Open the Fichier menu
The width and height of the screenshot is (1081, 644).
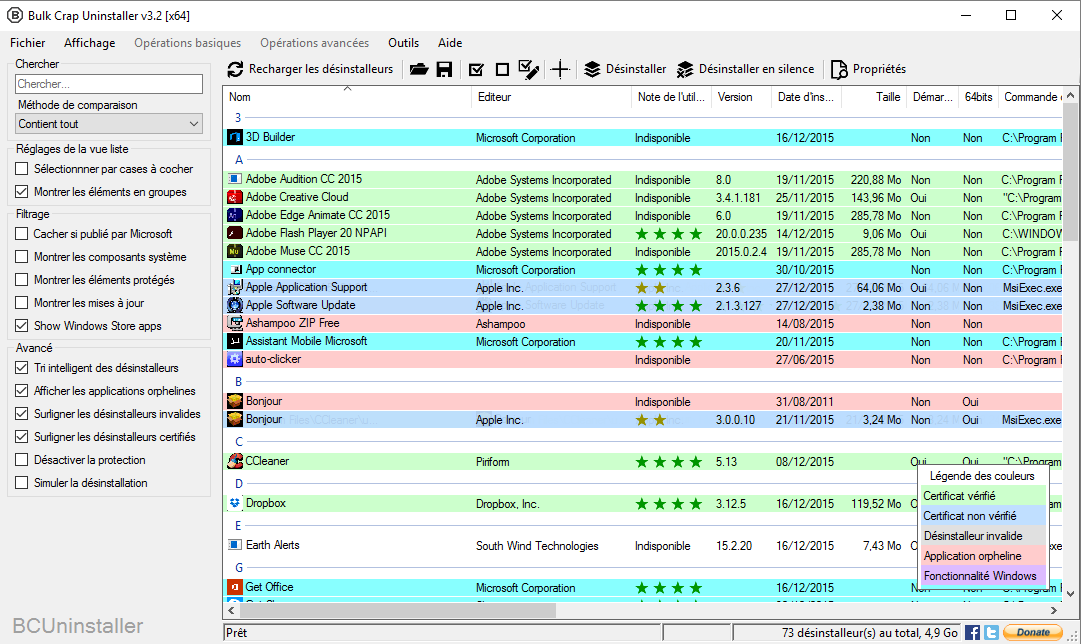point(28,43)
